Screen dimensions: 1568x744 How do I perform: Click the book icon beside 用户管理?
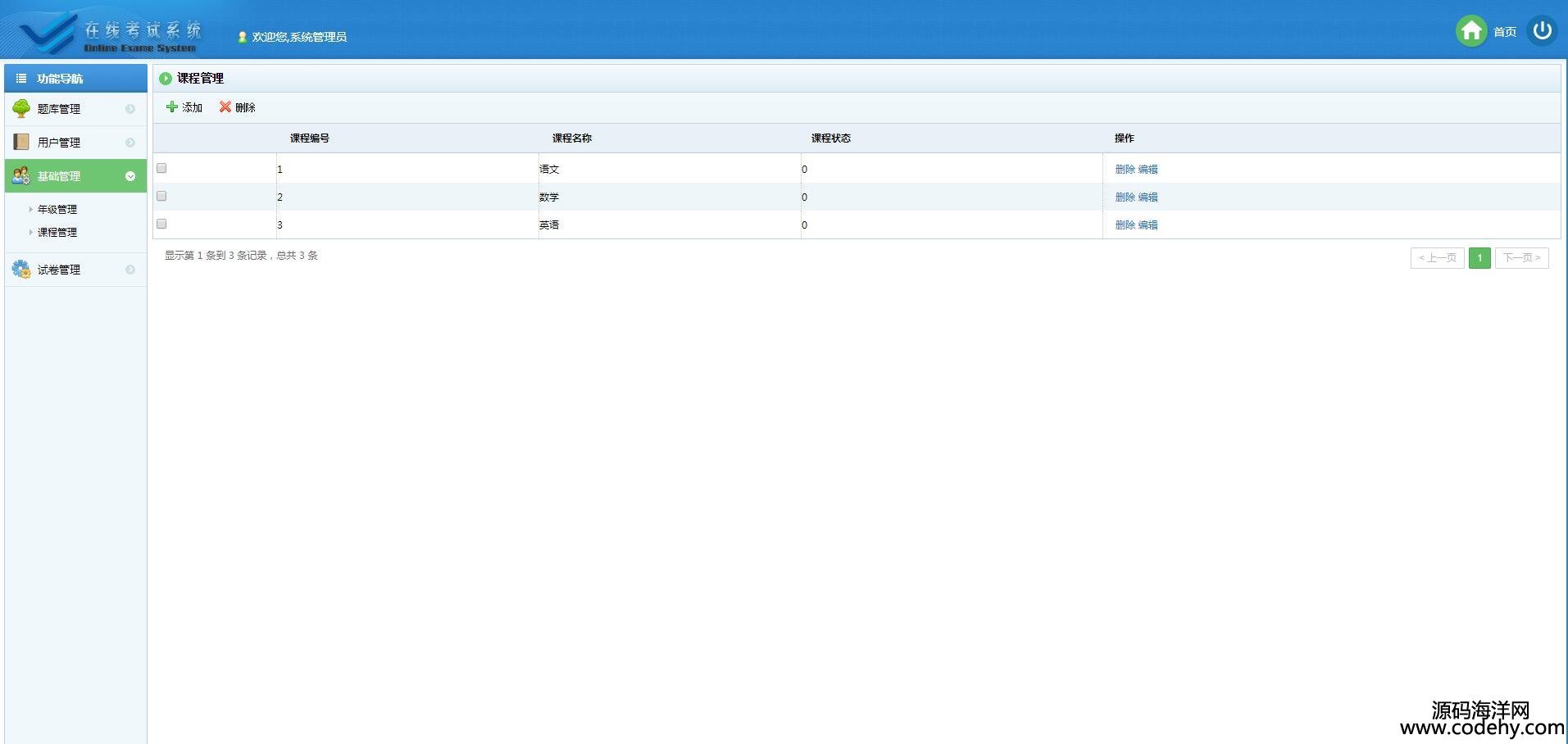[x=21, y=143]
